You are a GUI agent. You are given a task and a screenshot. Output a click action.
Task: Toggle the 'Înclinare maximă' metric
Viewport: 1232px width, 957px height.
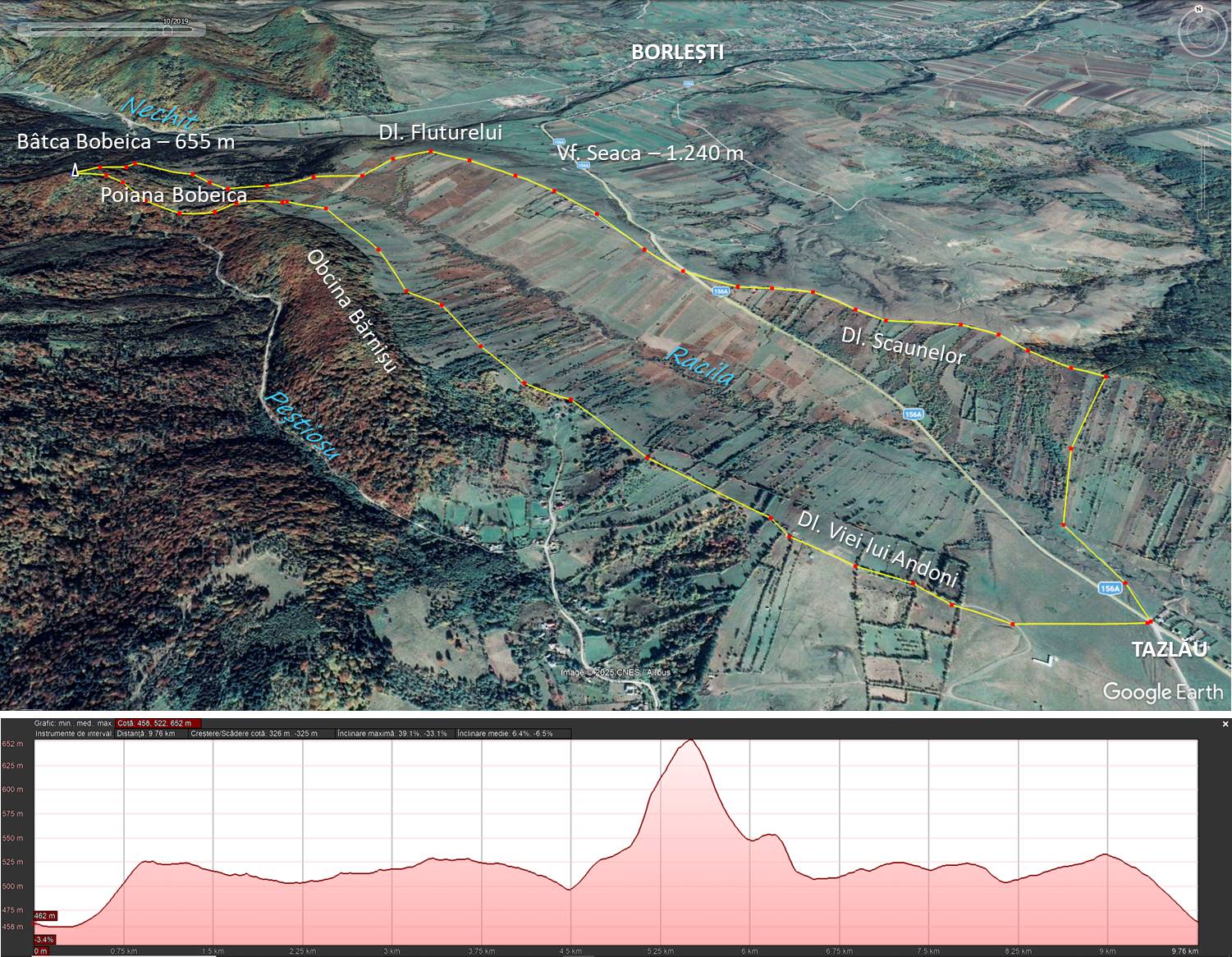pos(392,733)
